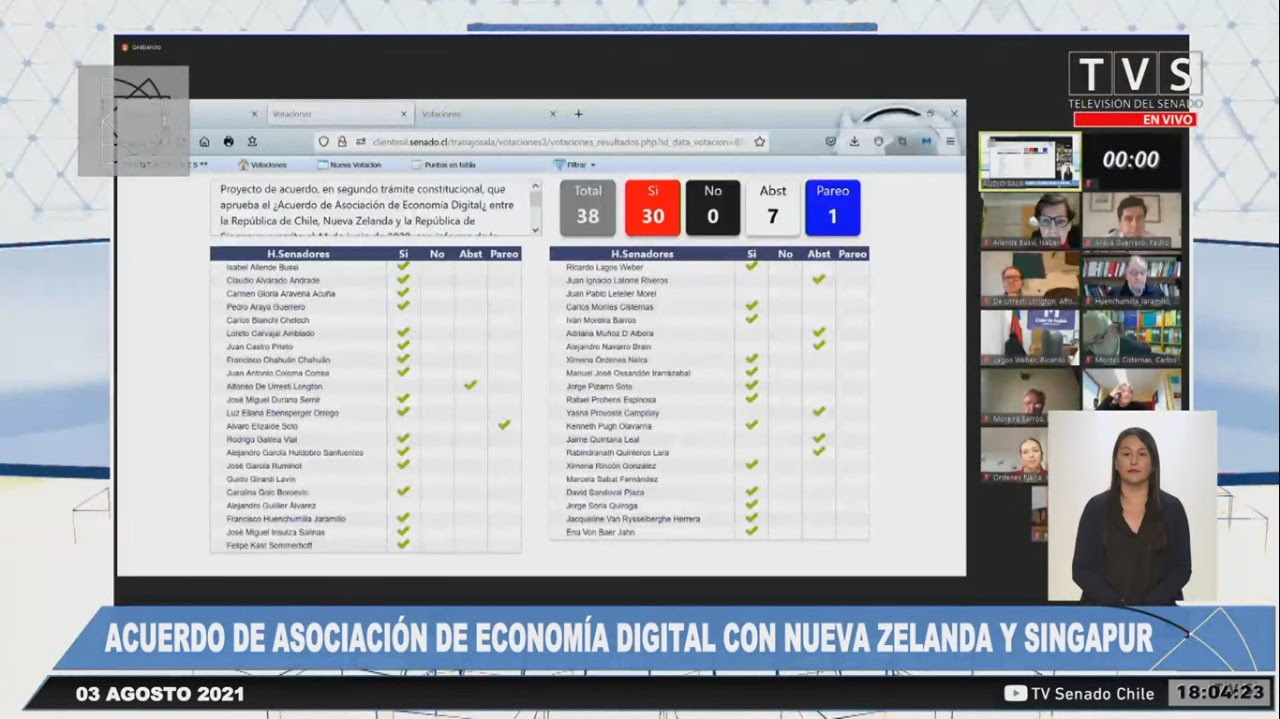Click the blue M account icon

926,142
